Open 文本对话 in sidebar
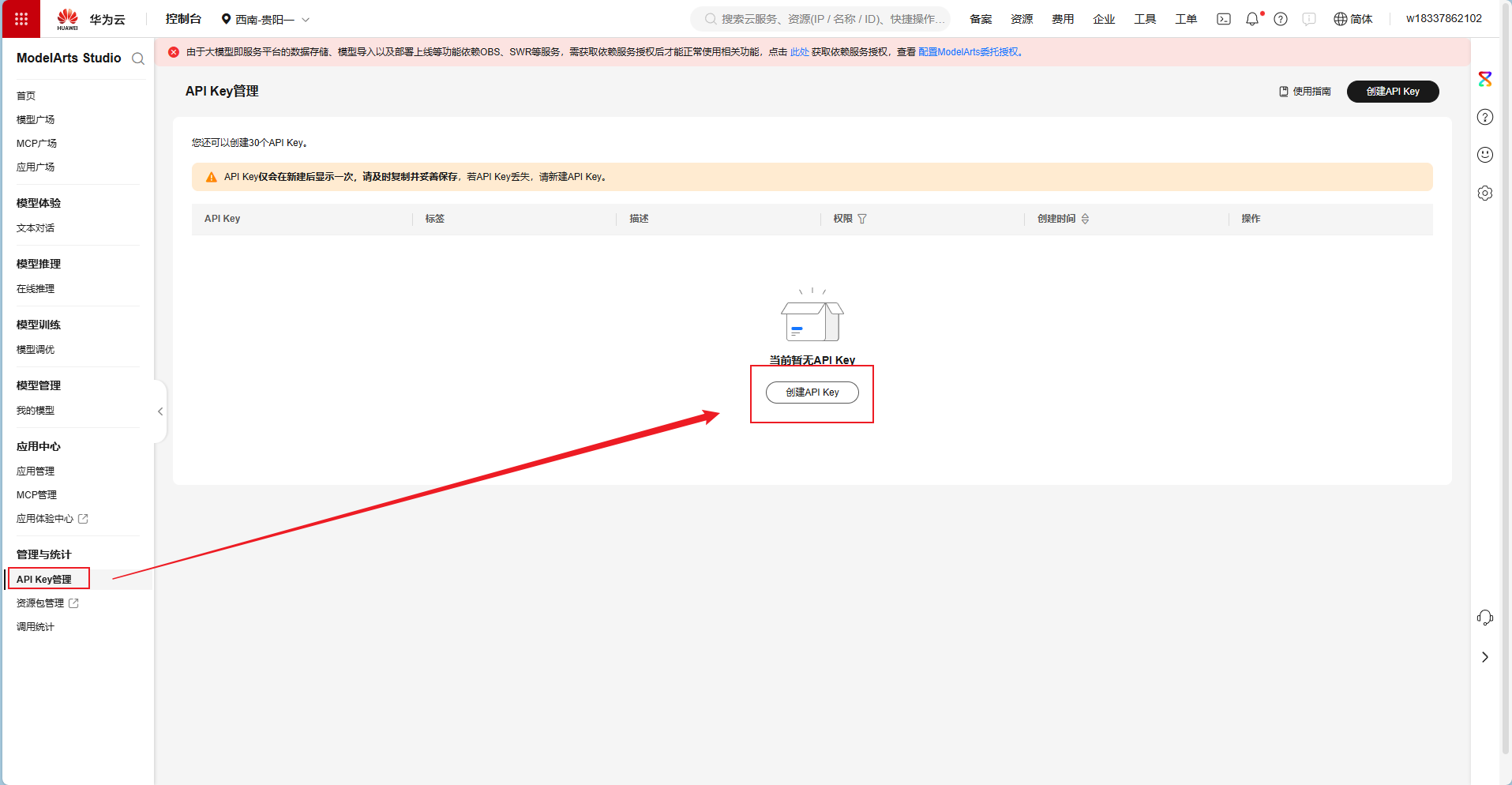Screen dimensions: 1512x785 click(36, 227)
